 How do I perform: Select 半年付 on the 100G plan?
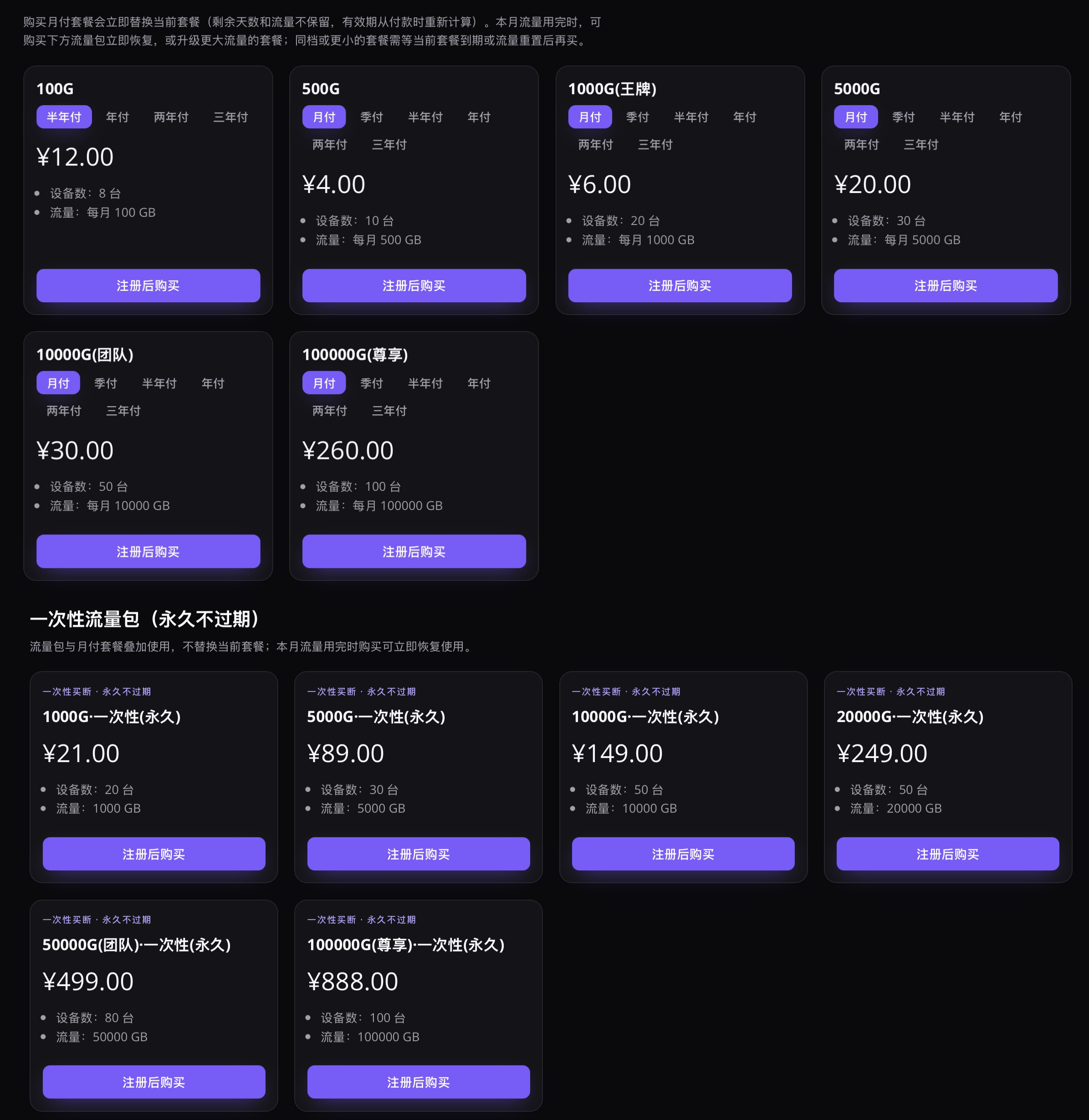pos(64,117)
